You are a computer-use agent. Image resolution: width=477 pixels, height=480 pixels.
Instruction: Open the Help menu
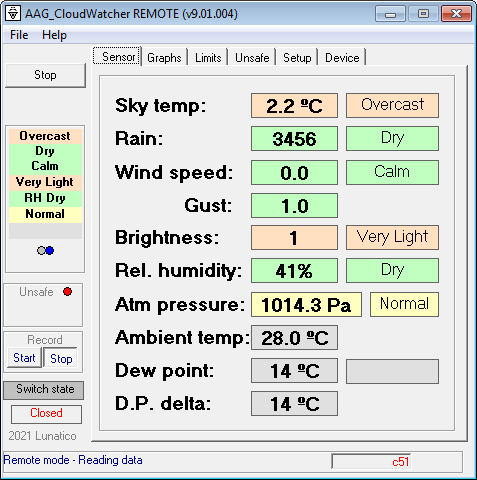[x=54, y=35]
